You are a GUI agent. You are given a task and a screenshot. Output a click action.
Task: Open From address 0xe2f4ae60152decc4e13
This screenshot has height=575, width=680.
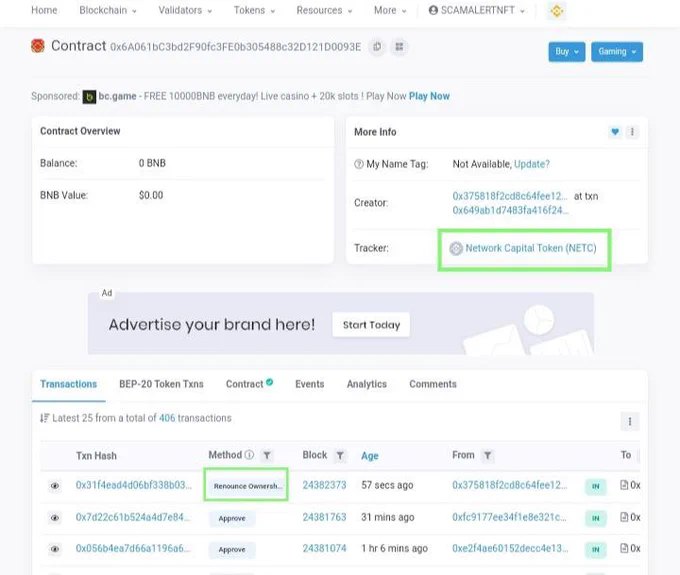click(x=510, y=548)
